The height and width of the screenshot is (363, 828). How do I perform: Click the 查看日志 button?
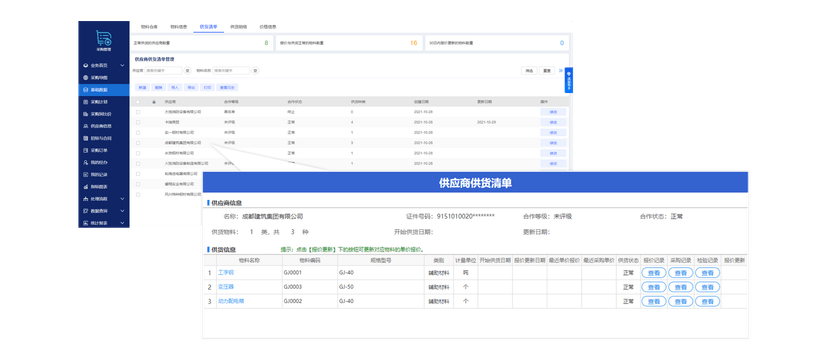pos(228,87)
